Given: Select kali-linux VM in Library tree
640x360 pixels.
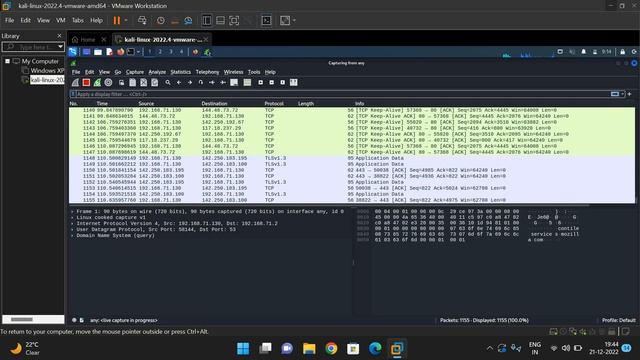Looking at the screenshot, I should point(47,80).
